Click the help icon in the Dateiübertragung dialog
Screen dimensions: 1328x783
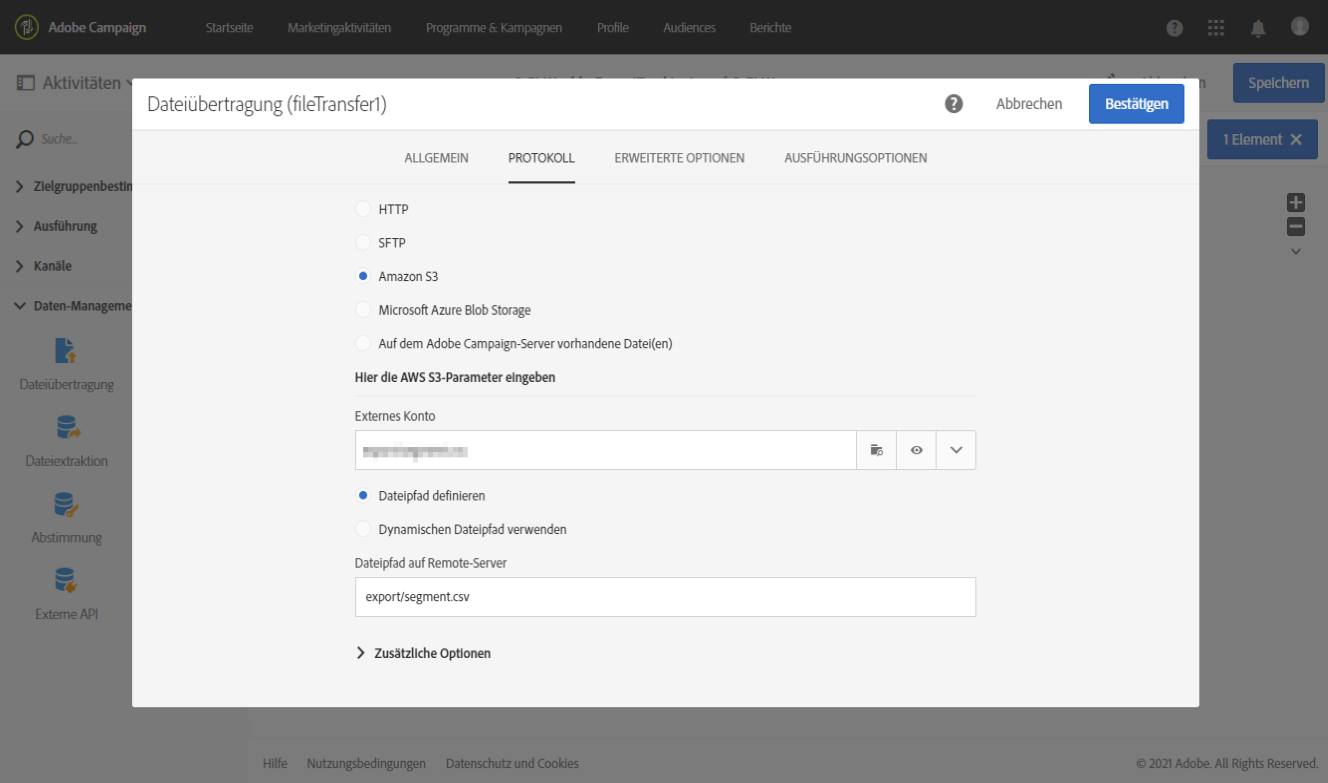point(954,104)
